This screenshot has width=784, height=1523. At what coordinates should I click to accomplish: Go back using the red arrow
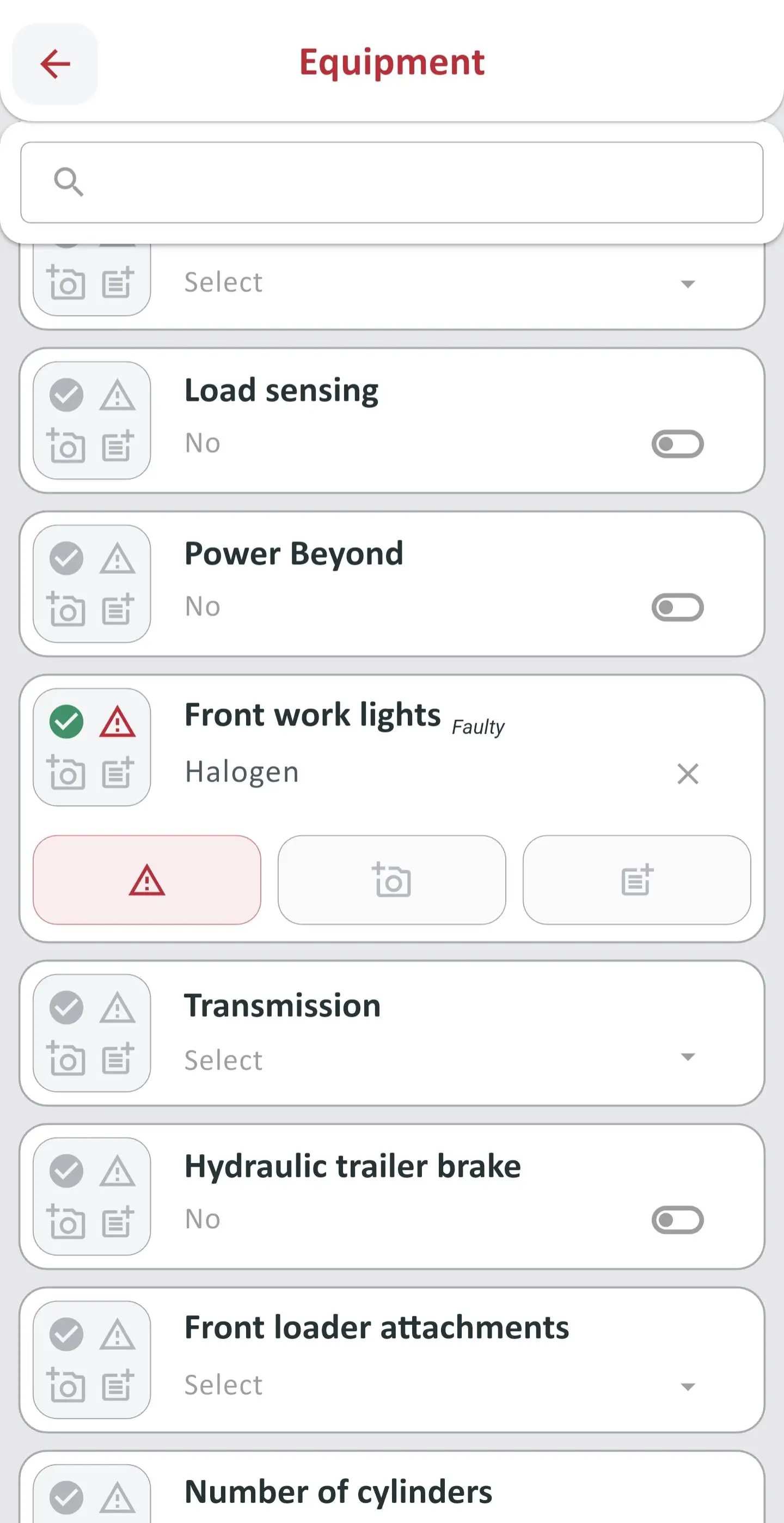pyautogui.click(x=55, y=64)
